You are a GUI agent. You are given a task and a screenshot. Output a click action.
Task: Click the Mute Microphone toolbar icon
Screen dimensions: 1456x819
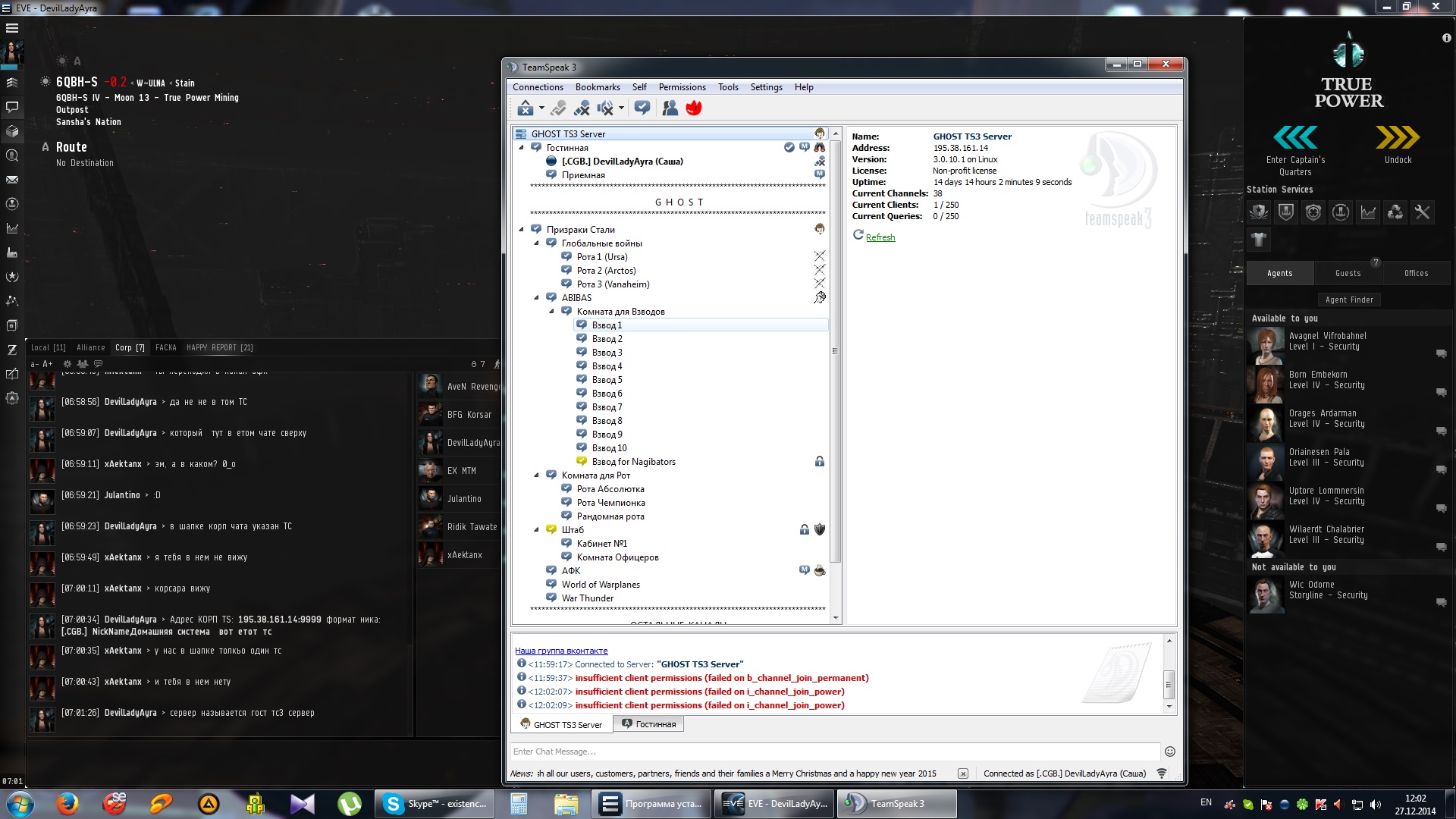click(582, 108)
